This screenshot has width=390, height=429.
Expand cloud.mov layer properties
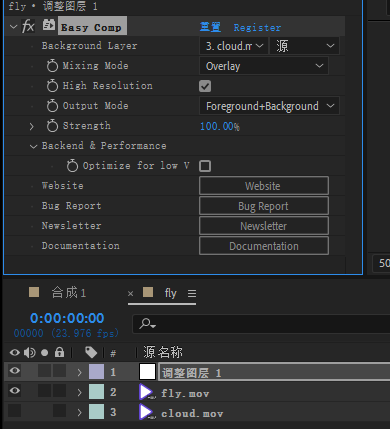coord(79,413)
